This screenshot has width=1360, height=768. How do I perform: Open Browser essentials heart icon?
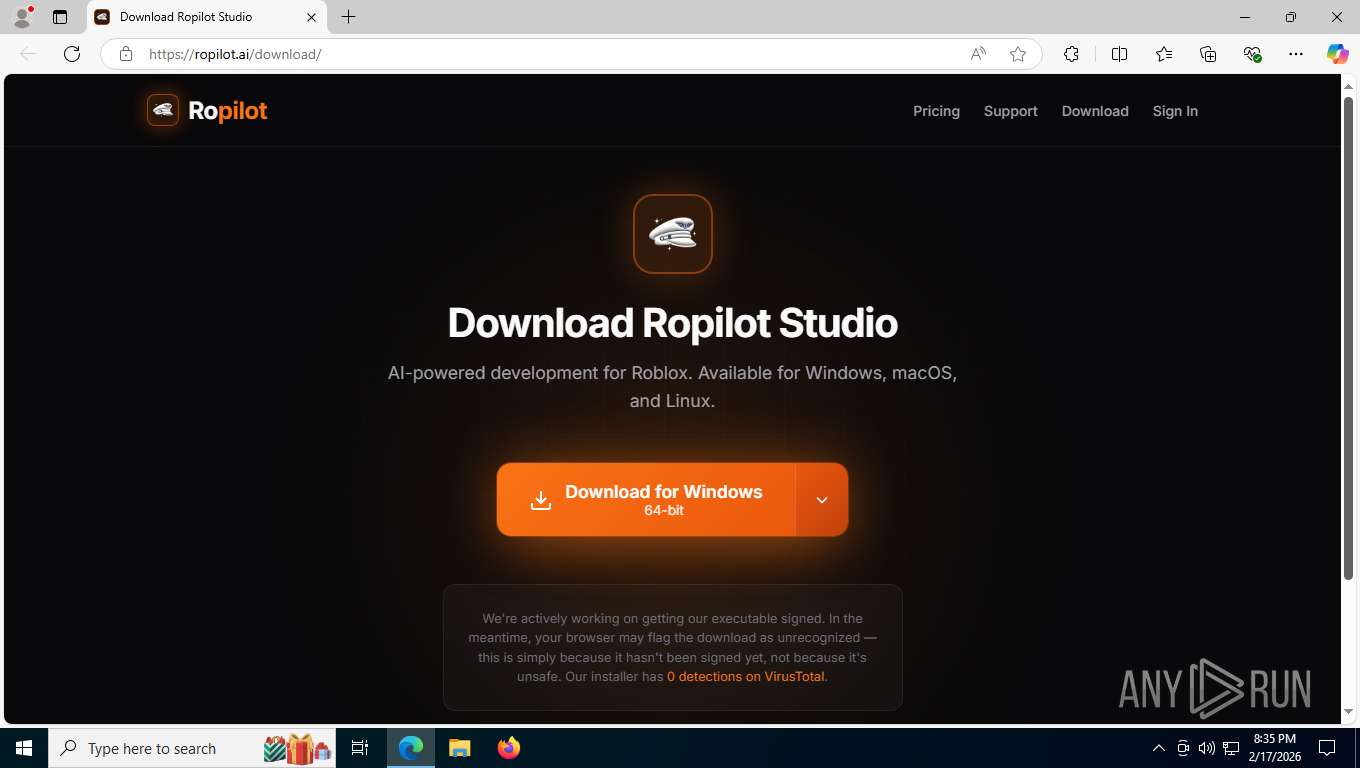coord(1252,54)
